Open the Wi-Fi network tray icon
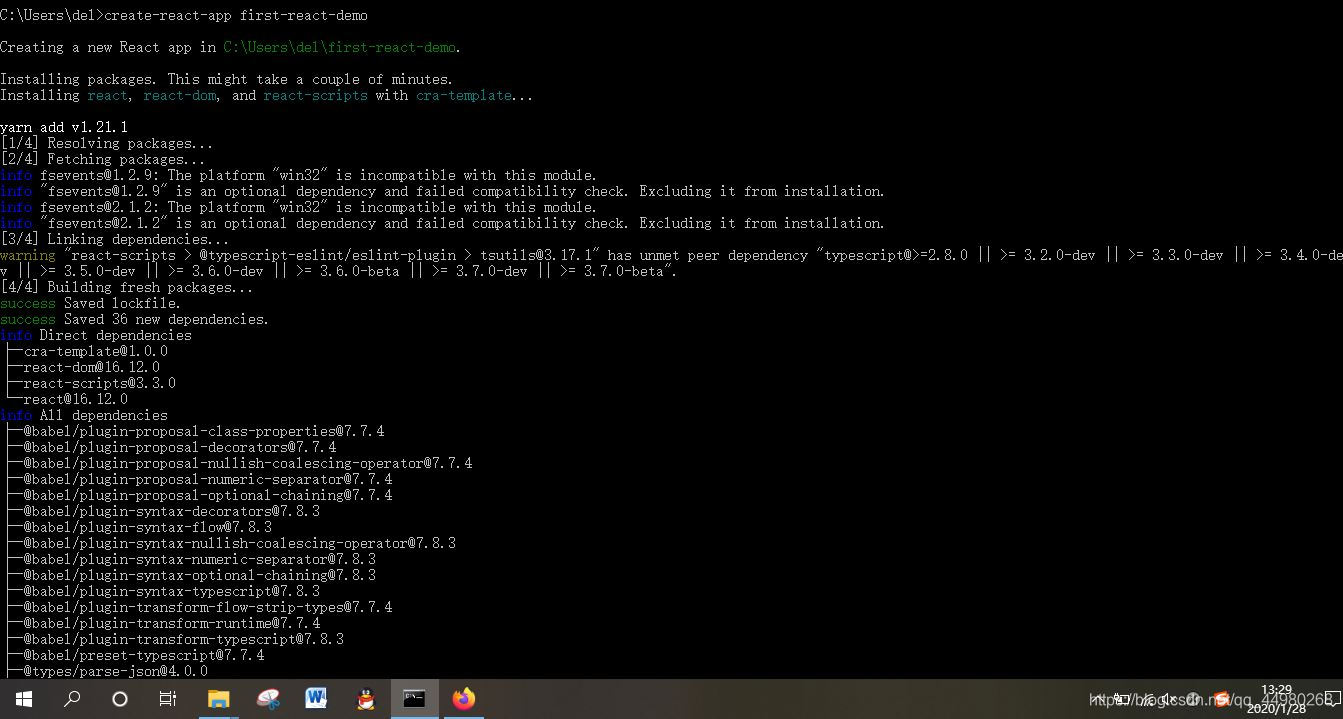 pos(1148,700)
